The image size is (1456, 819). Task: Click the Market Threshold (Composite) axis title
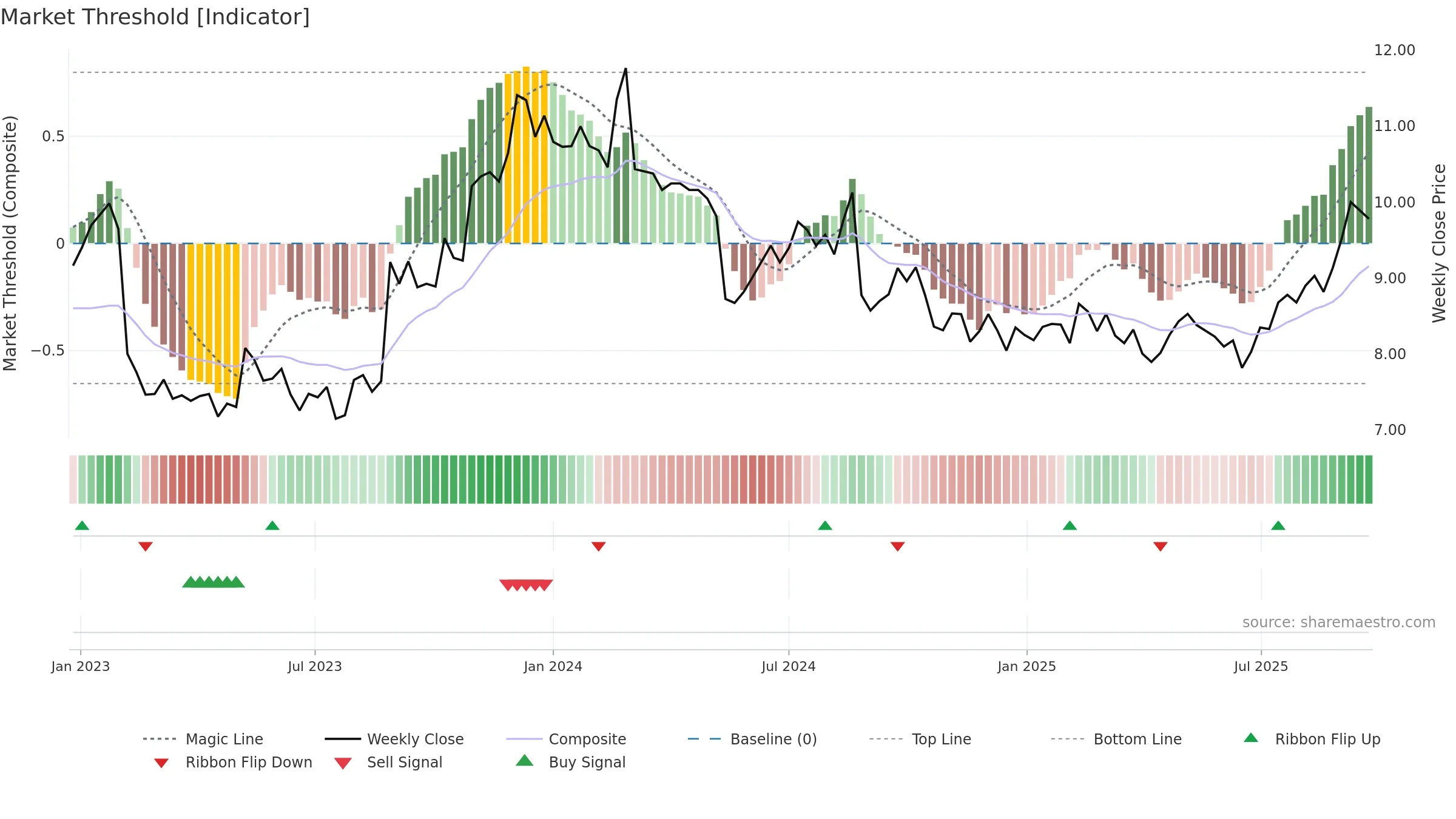[x=10, y=243]
